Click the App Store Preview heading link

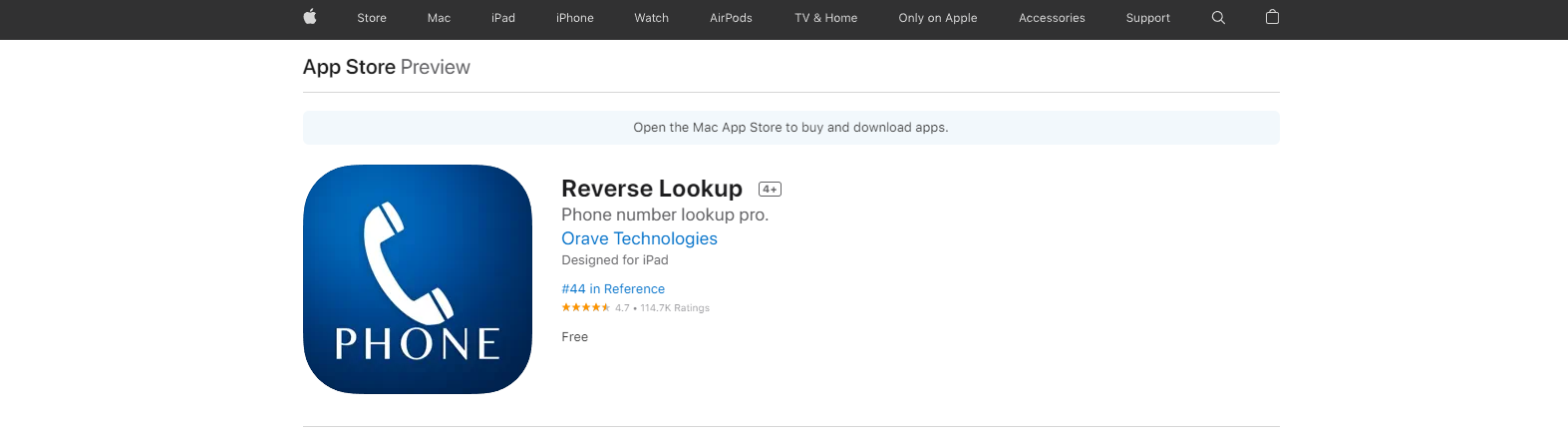pyautogui.click(x=387, y=67)
